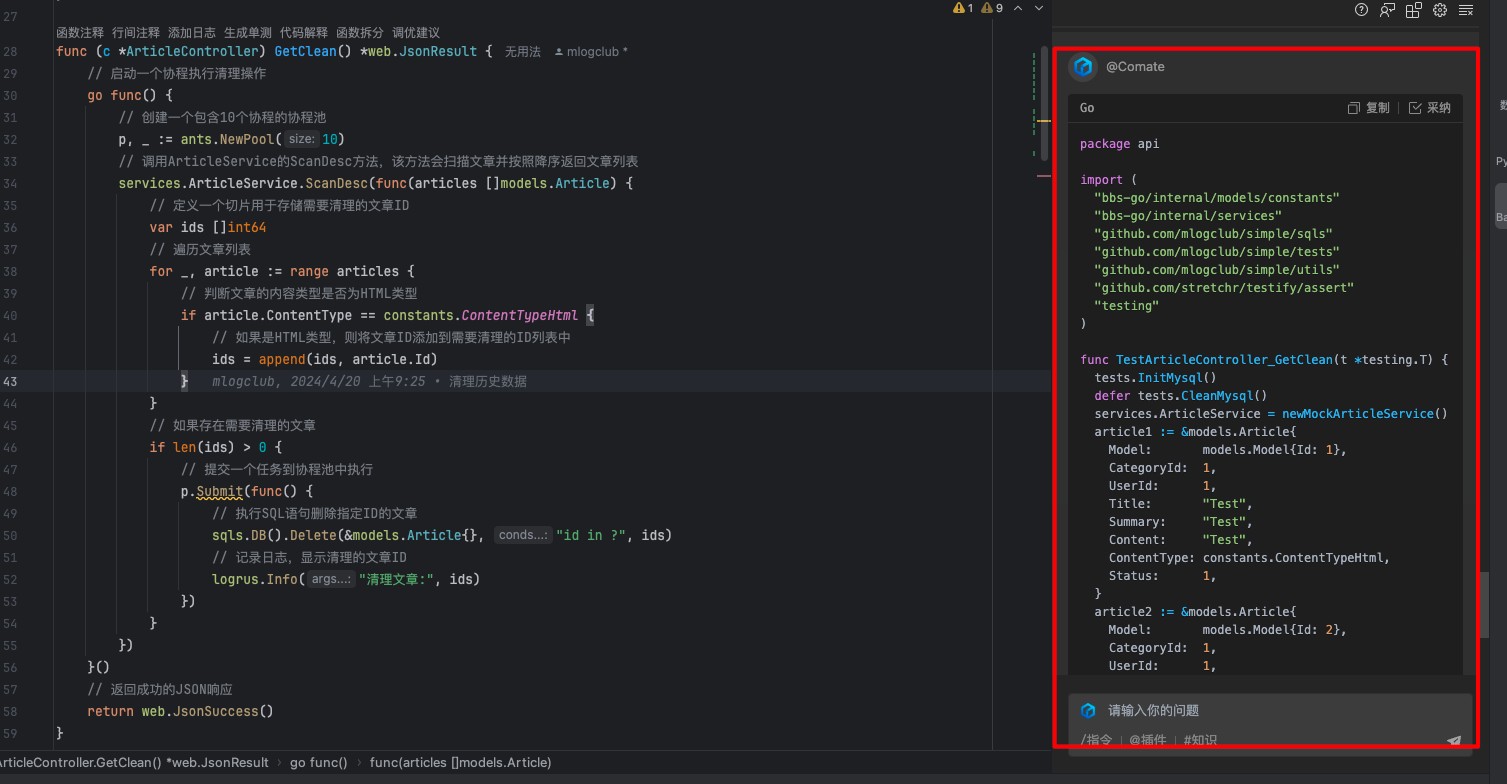Click the Comate avatar beside @Comate
This screenshot has height=784, width=1507.
(x=1083, y=67)
